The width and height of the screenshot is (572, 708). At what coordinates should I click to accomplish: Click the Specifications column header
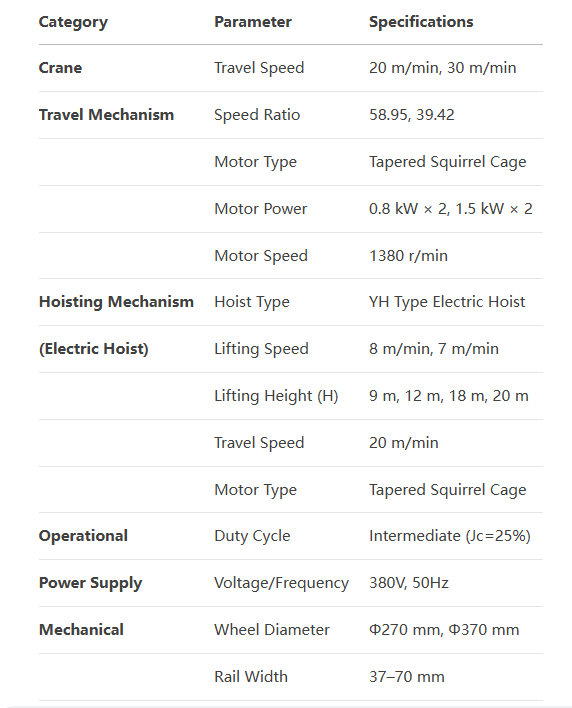(421, 22)
